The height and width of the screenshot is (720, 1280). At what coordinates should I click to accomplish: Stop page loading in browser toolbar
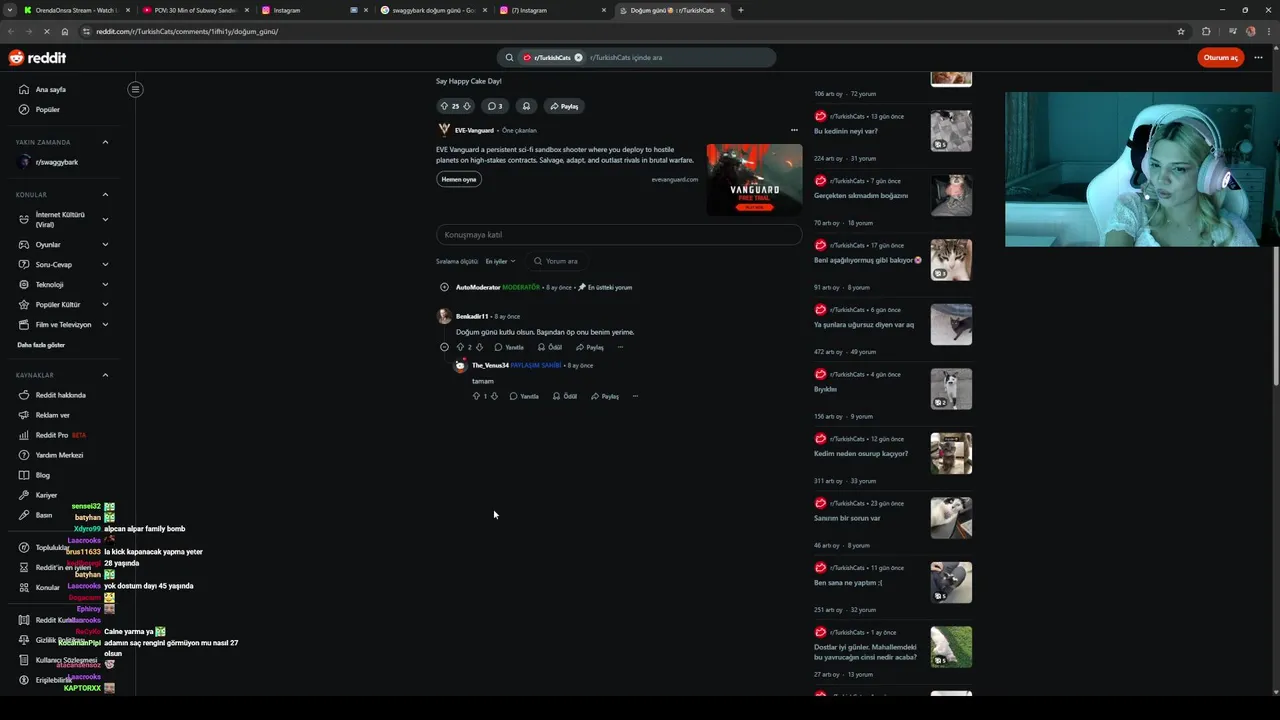click(x=46, y=31)
